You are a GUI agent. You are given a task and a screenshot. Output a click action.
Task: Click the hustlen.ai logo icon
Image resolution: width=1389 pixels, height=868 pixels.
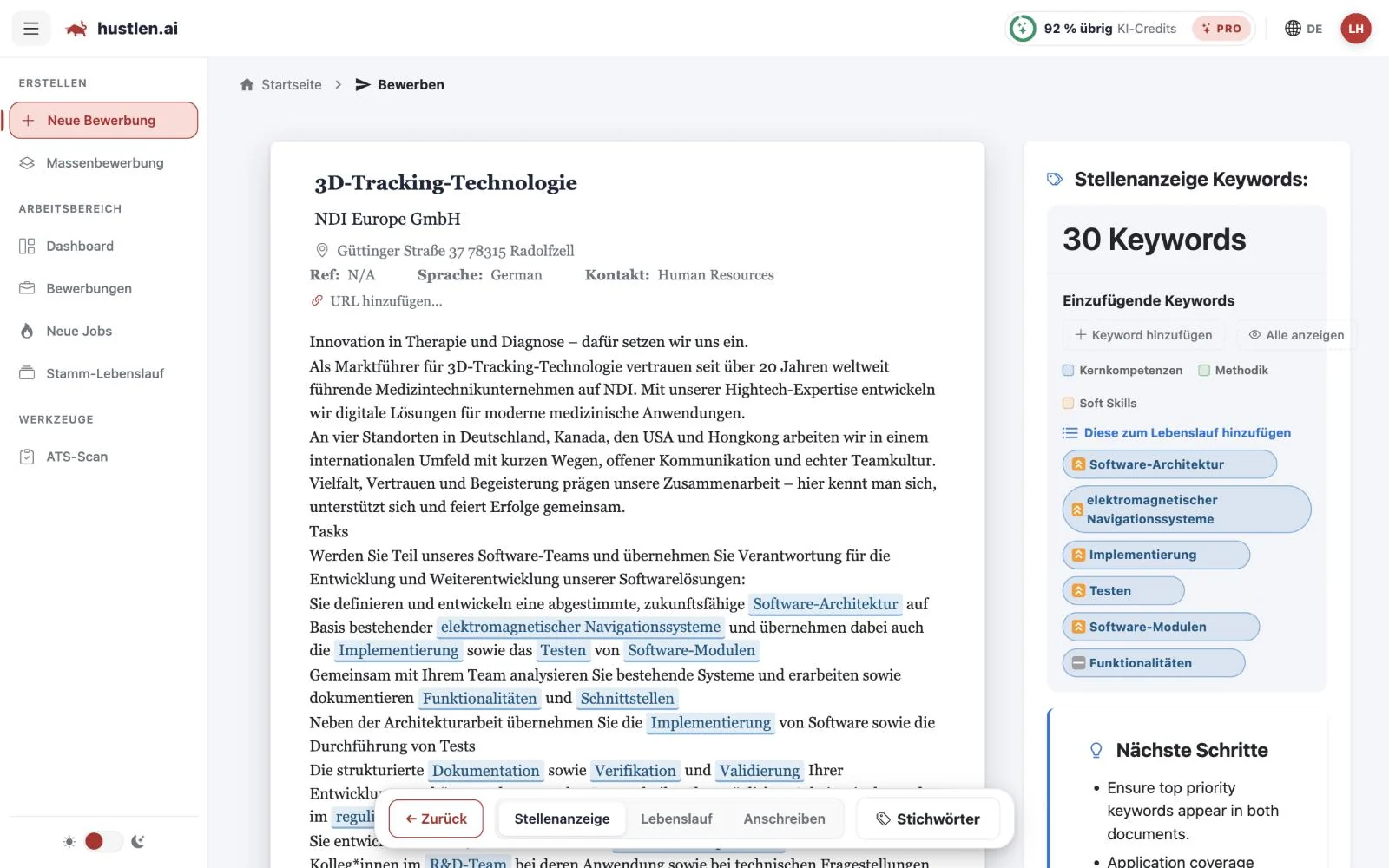[x=76, y=29]
